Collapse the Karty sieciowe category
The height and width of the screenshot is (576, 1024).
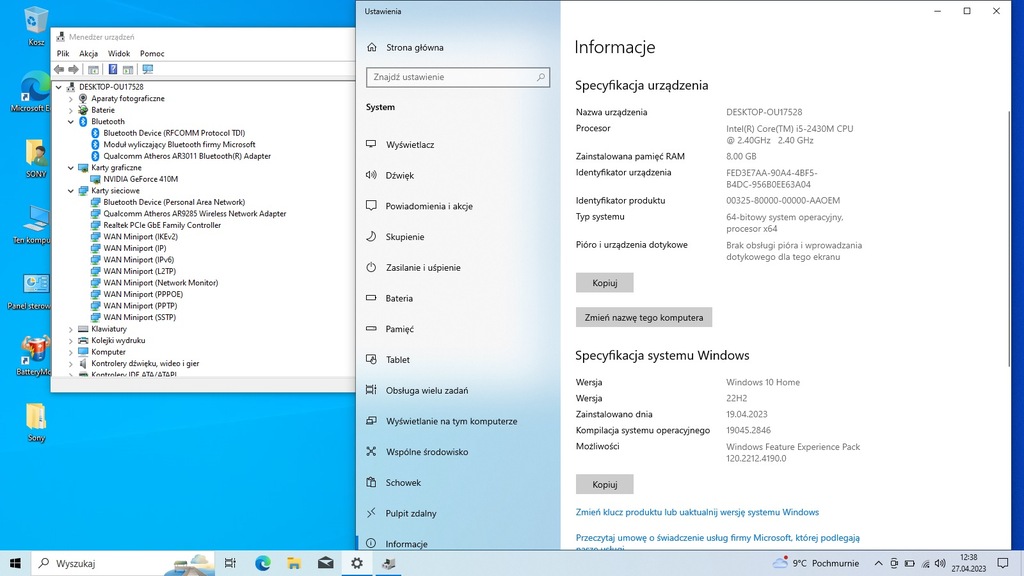[71, 191]
